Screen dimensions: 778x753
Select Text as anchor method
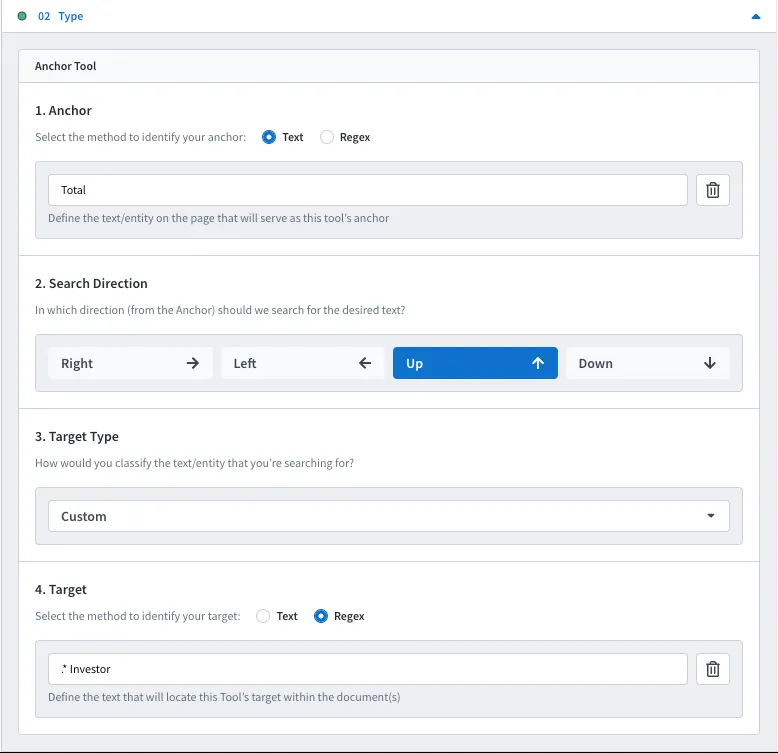click(x=269, y=137)
